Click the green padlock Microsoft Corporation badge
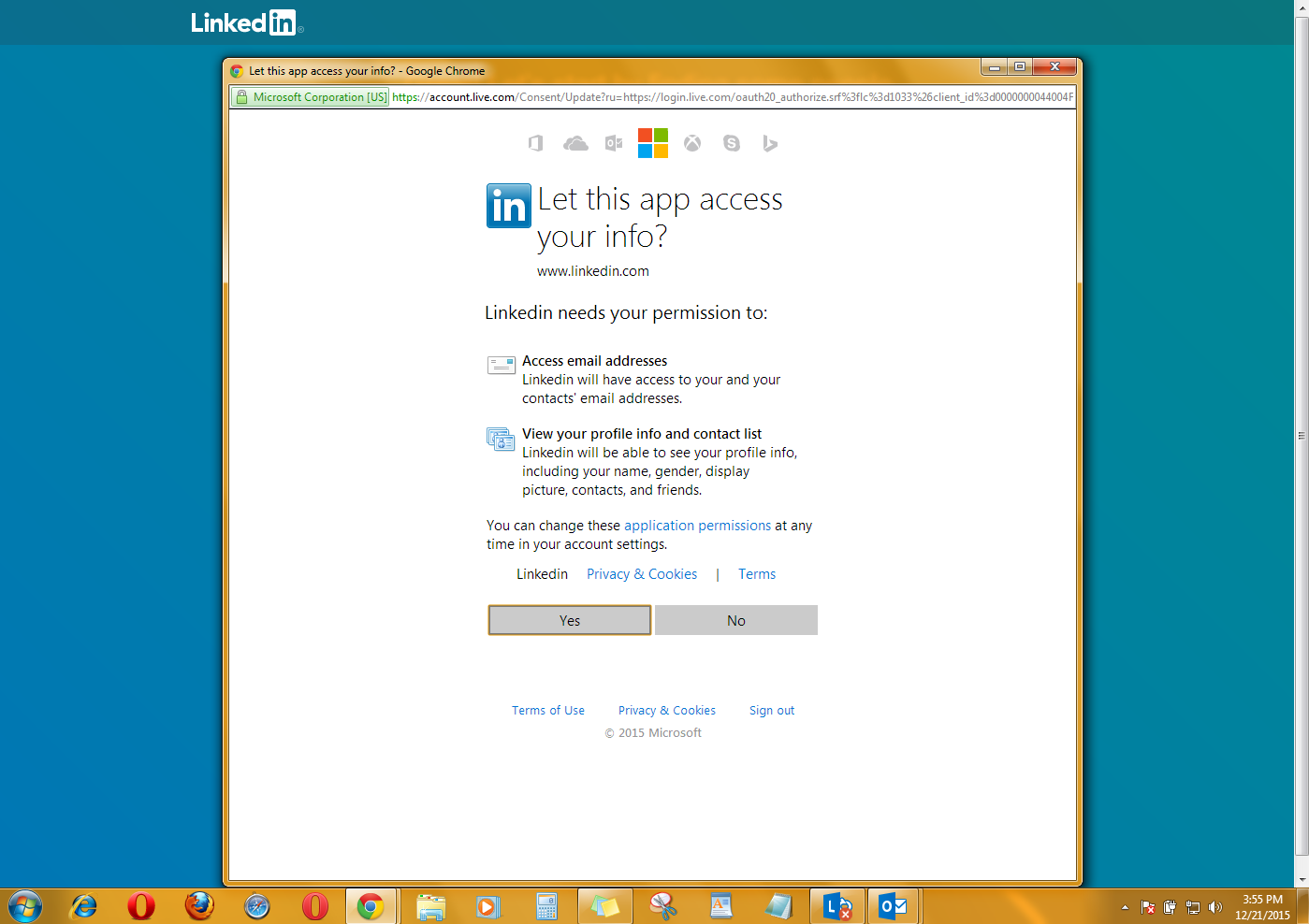Viewport: 1309px width, 924px height. click(x=311, y=97)
